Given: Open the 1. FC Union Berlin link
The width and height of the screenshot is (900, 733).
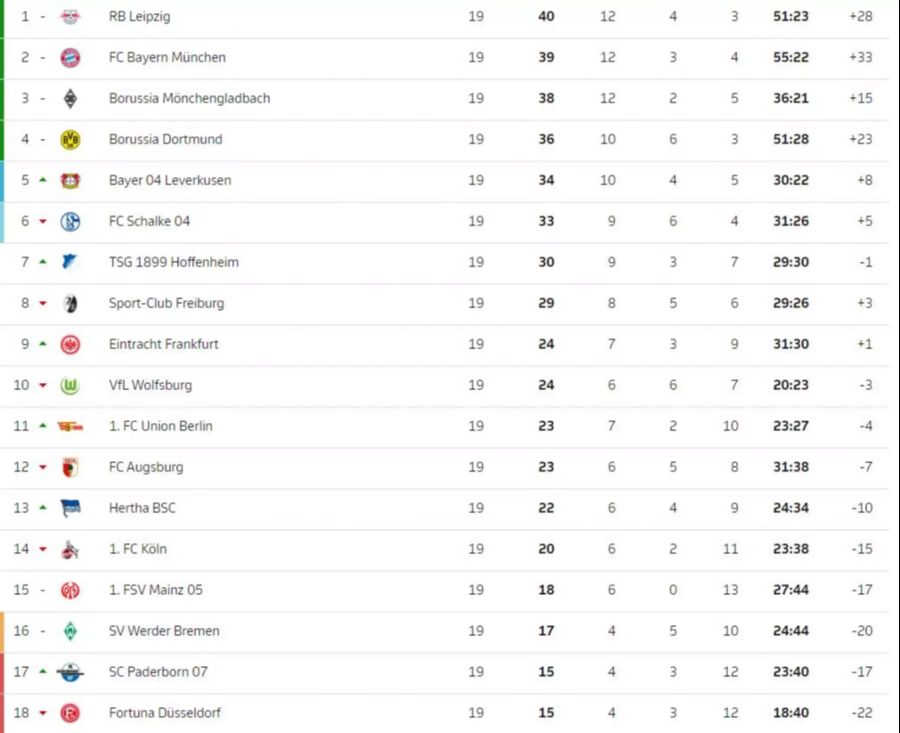Looking at the screenshot, I should pyautogui.click(x=161, y=426).
